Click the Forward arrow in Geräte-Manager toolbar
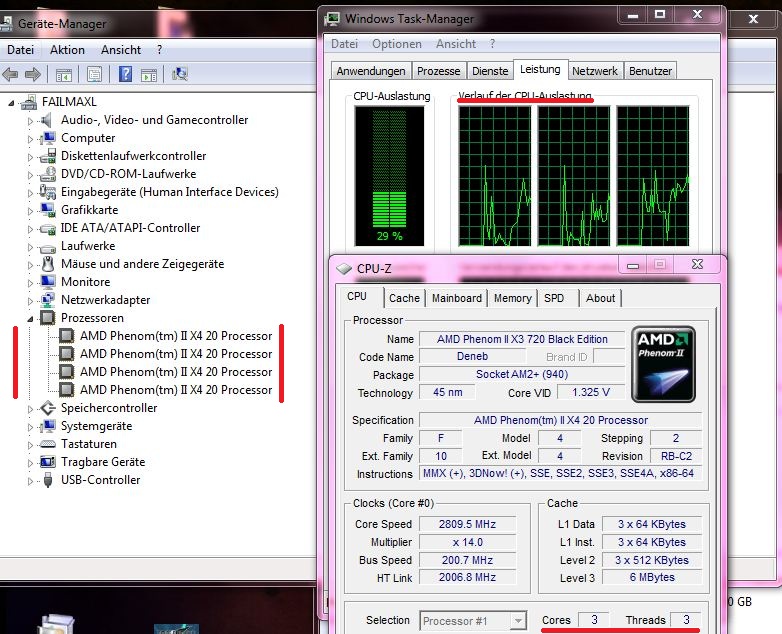Image resolution: width=782 pixels, height=634 pixels. [x=33, y=74]
